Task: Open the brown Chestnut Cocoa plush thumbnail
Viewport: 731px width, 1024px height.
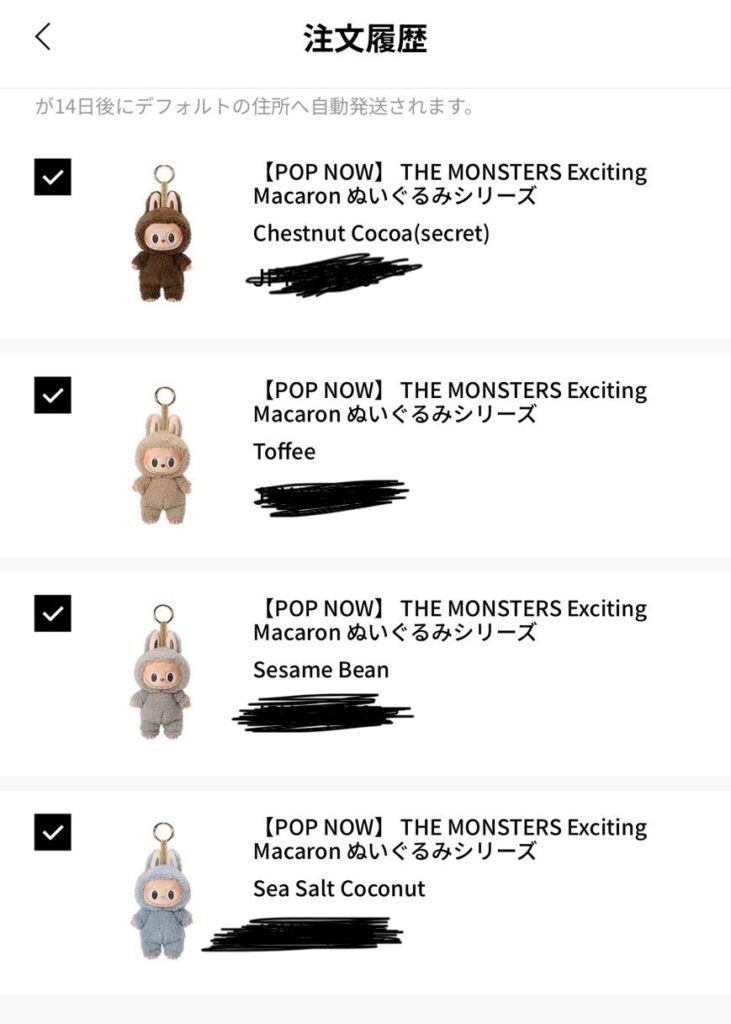Action: (x=161, y=234)
